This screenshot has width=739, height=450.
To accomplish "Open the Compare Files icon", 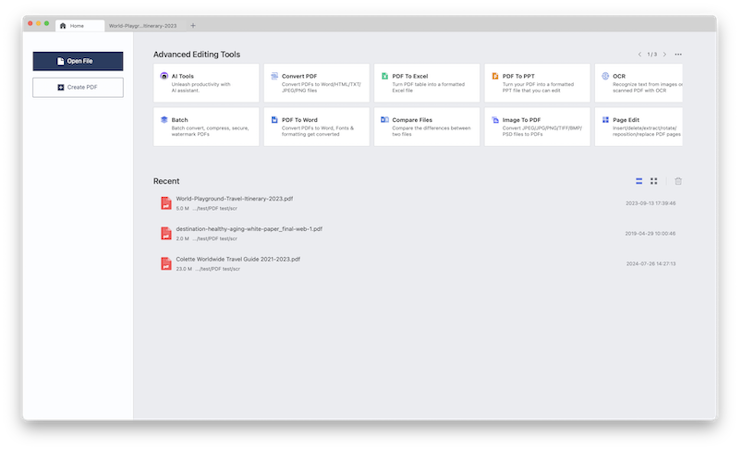I will tap(385, 120).
